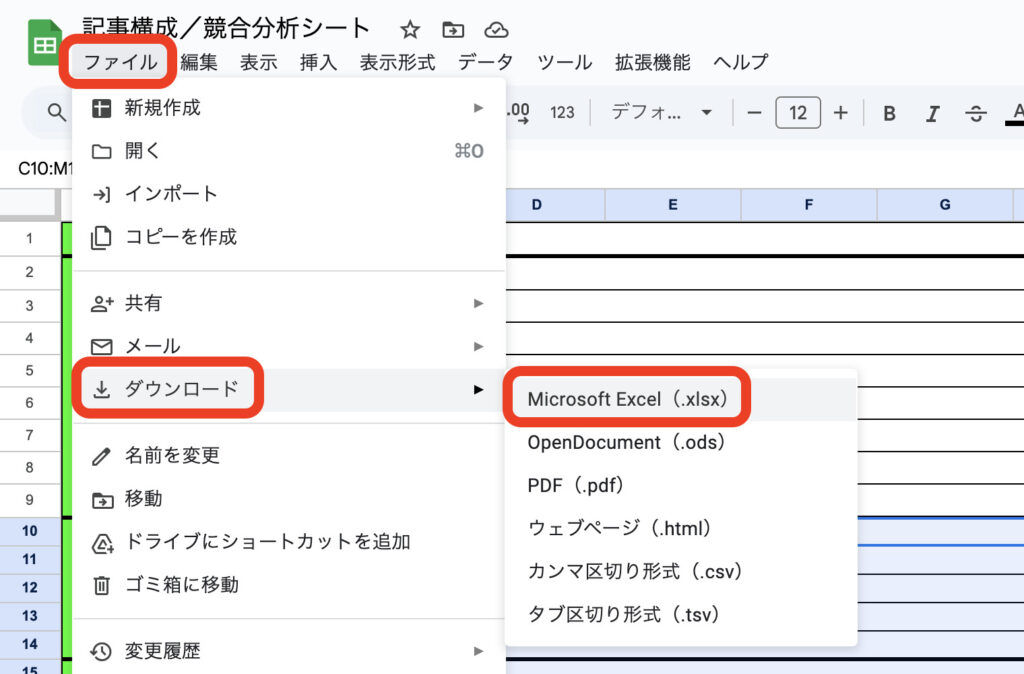Decrease font size with the minus button
1024x674 pixels.
pos(755,113)
